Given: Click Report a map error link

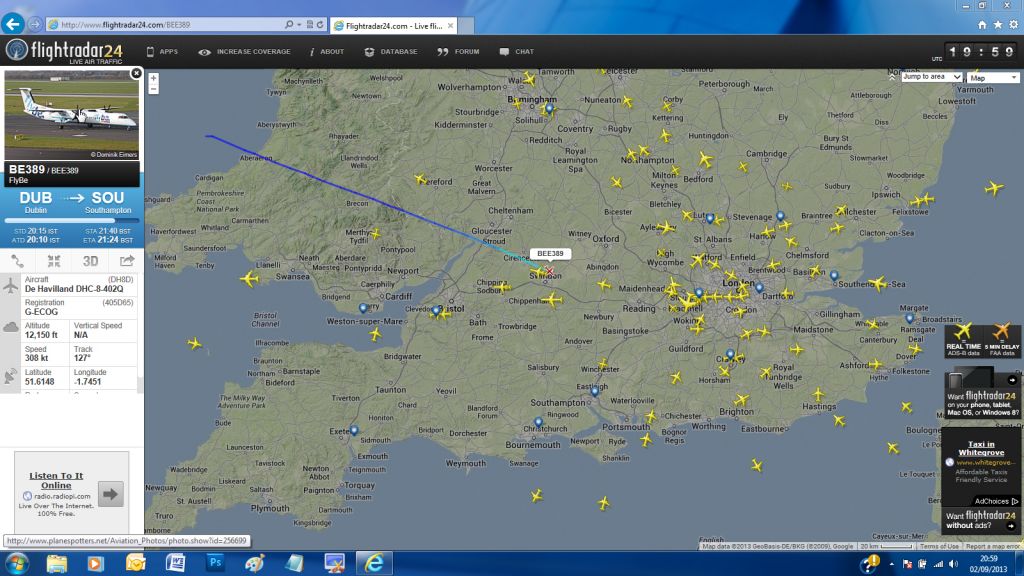Looking at the screenshot, I should (x=993, y=546).
